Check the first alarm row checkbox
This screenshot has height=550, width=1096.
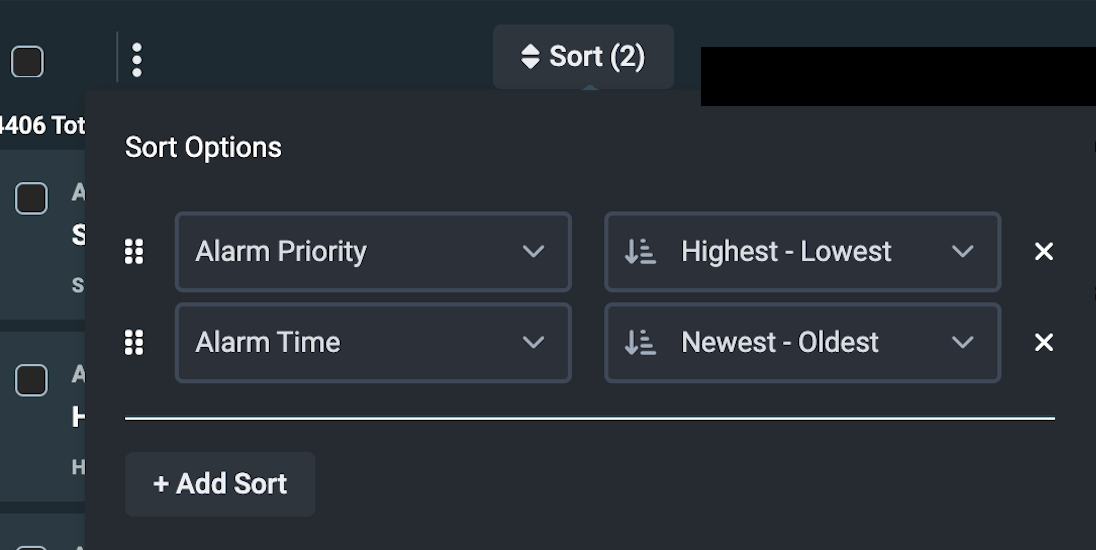(x=31, y=198)
